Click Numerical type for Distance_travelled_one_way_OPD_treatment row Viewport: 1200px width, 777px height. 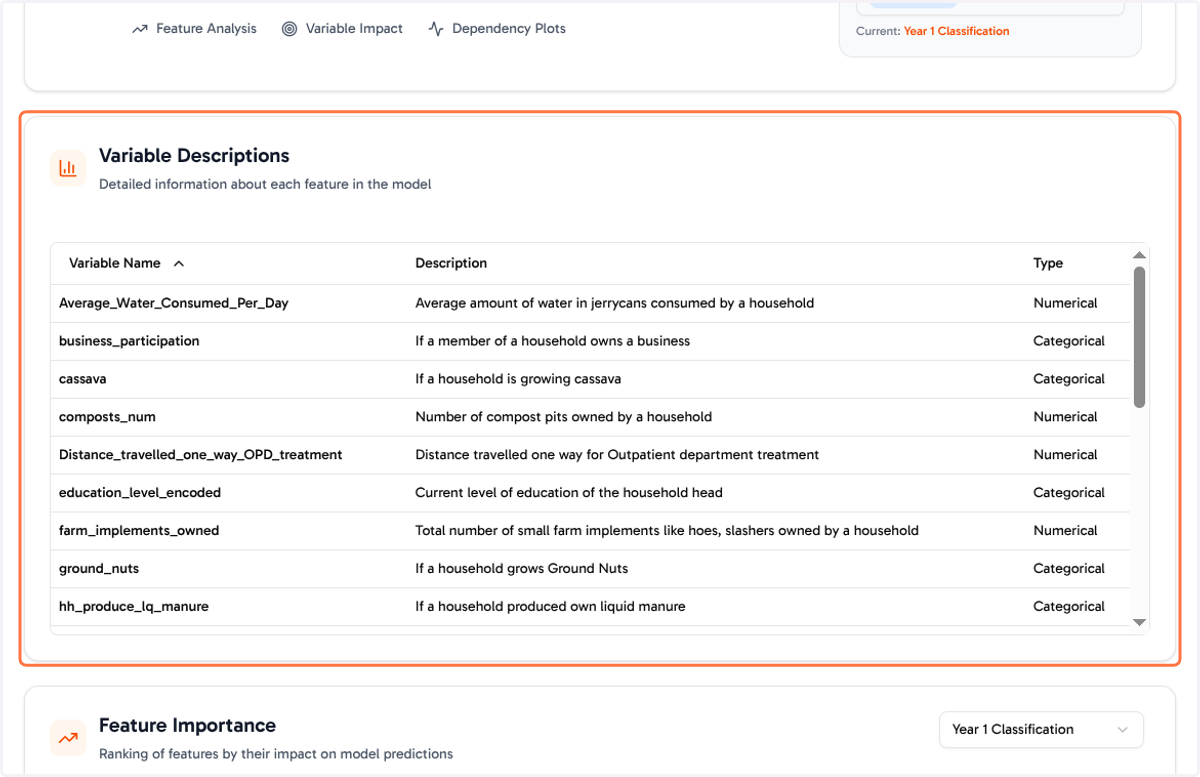1065,455
